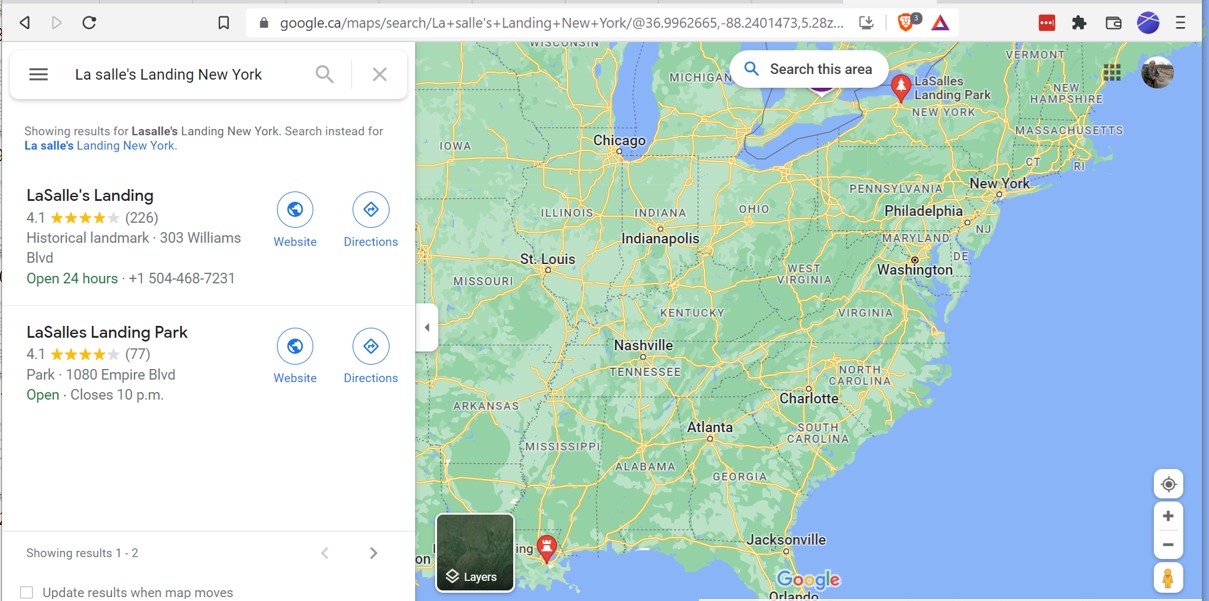
Task: Open the Google Maps main menu
Action: (39, 74)
